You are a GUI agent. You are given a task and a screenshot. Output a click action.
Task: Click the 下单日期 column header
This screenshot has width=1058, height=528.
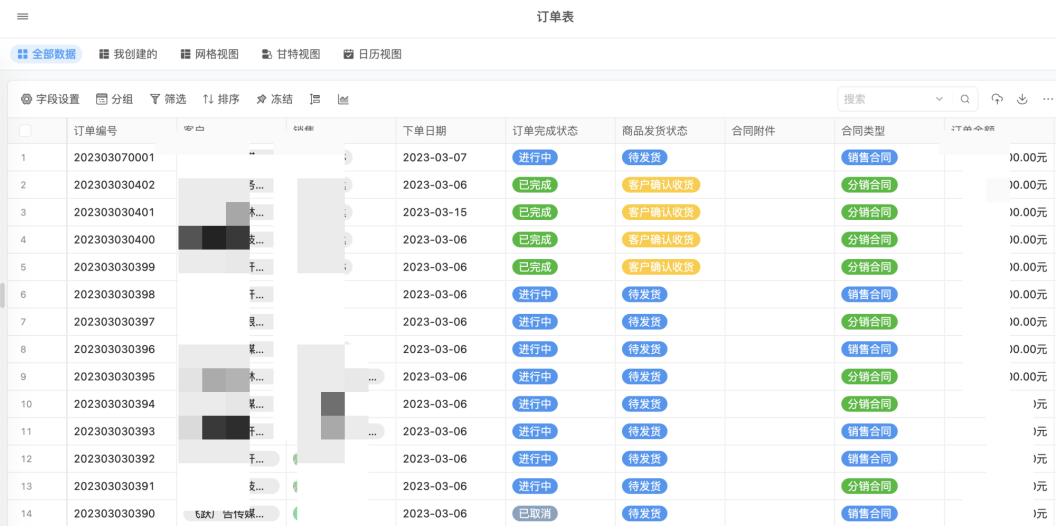(425, 131)
